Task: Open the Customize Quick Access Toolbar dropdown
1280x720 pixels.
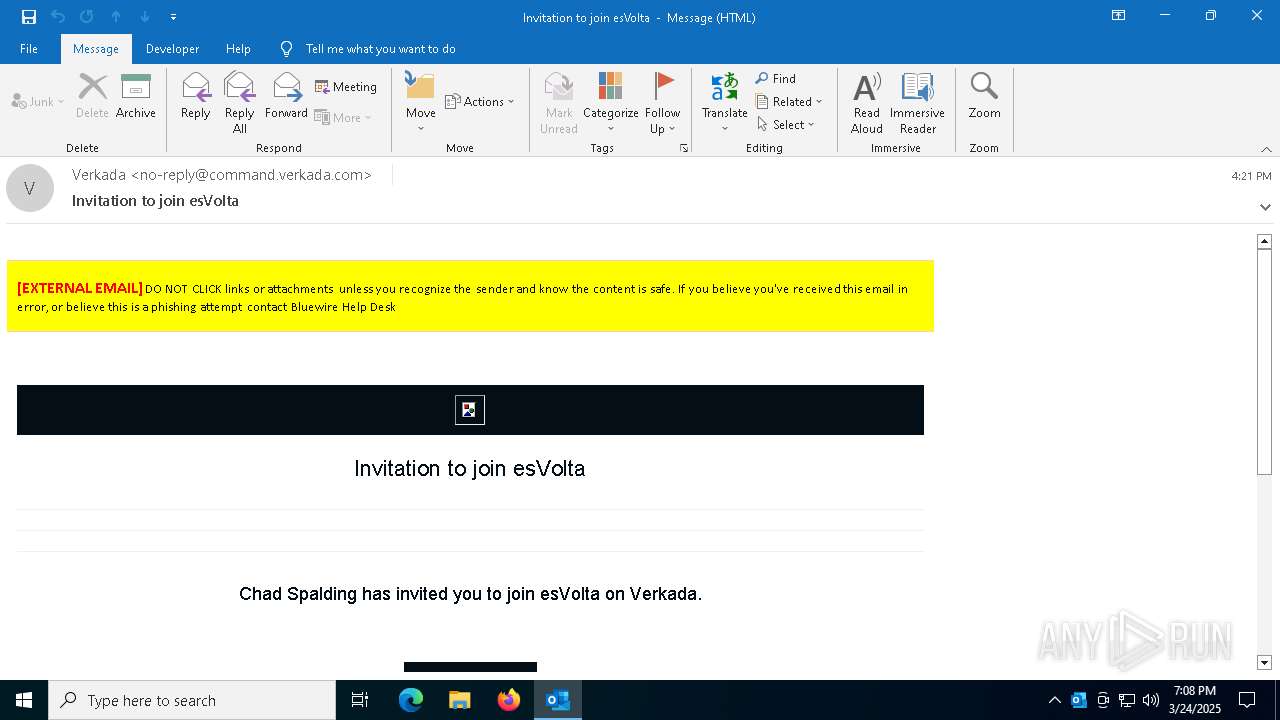Action: 174,17
